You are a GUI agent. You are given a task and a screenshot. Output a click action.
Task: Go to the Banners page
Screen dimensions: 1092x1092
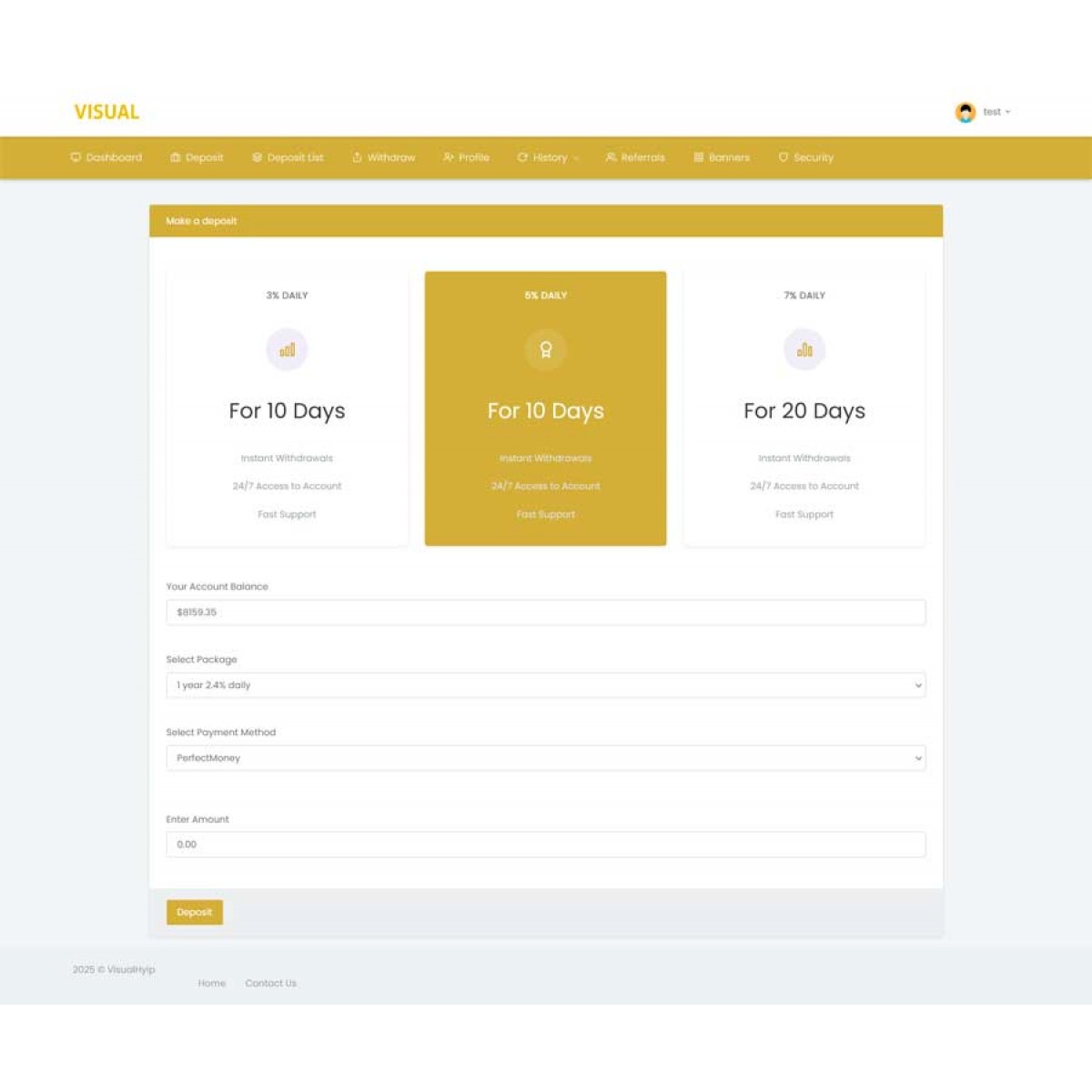pos(722,157)
